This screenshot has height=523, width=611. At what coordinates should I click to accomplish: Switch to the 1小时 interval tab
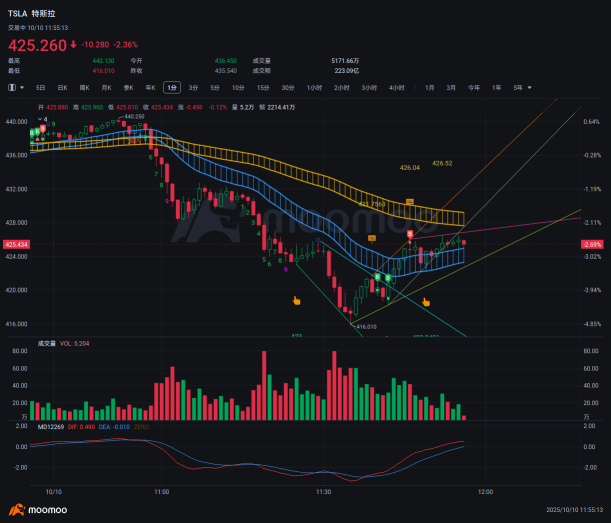pyautogui.click(x=315, y=88)
